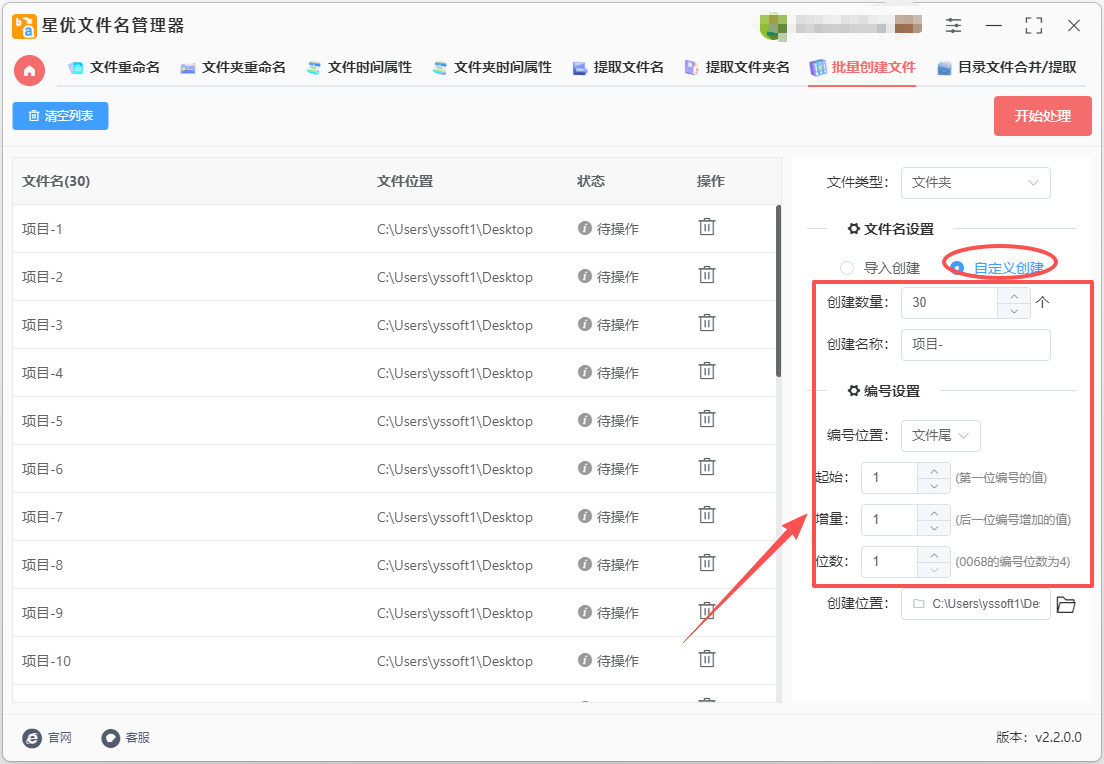Viewport: 1104px width, 764px height.
Task: Click the file list vertical scrollbar
Action: (778, 290)
